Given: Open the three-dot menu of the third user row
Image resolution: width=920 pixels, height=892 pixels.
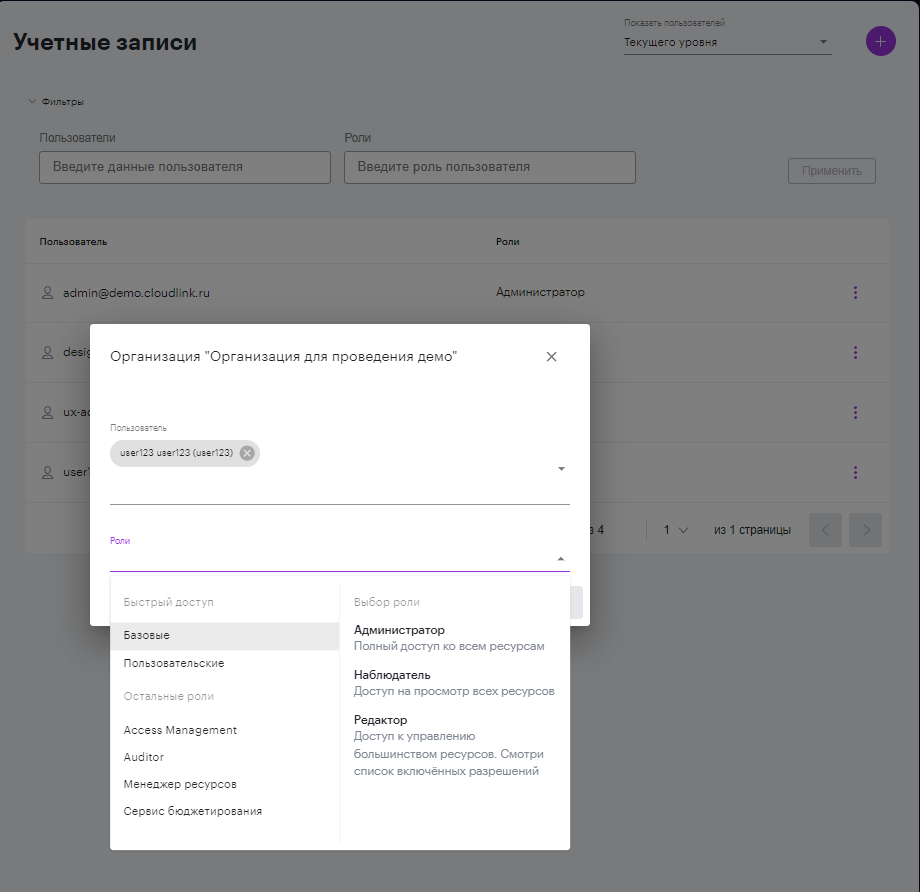Looking at the screenshot, I should [x=855, y=412].
